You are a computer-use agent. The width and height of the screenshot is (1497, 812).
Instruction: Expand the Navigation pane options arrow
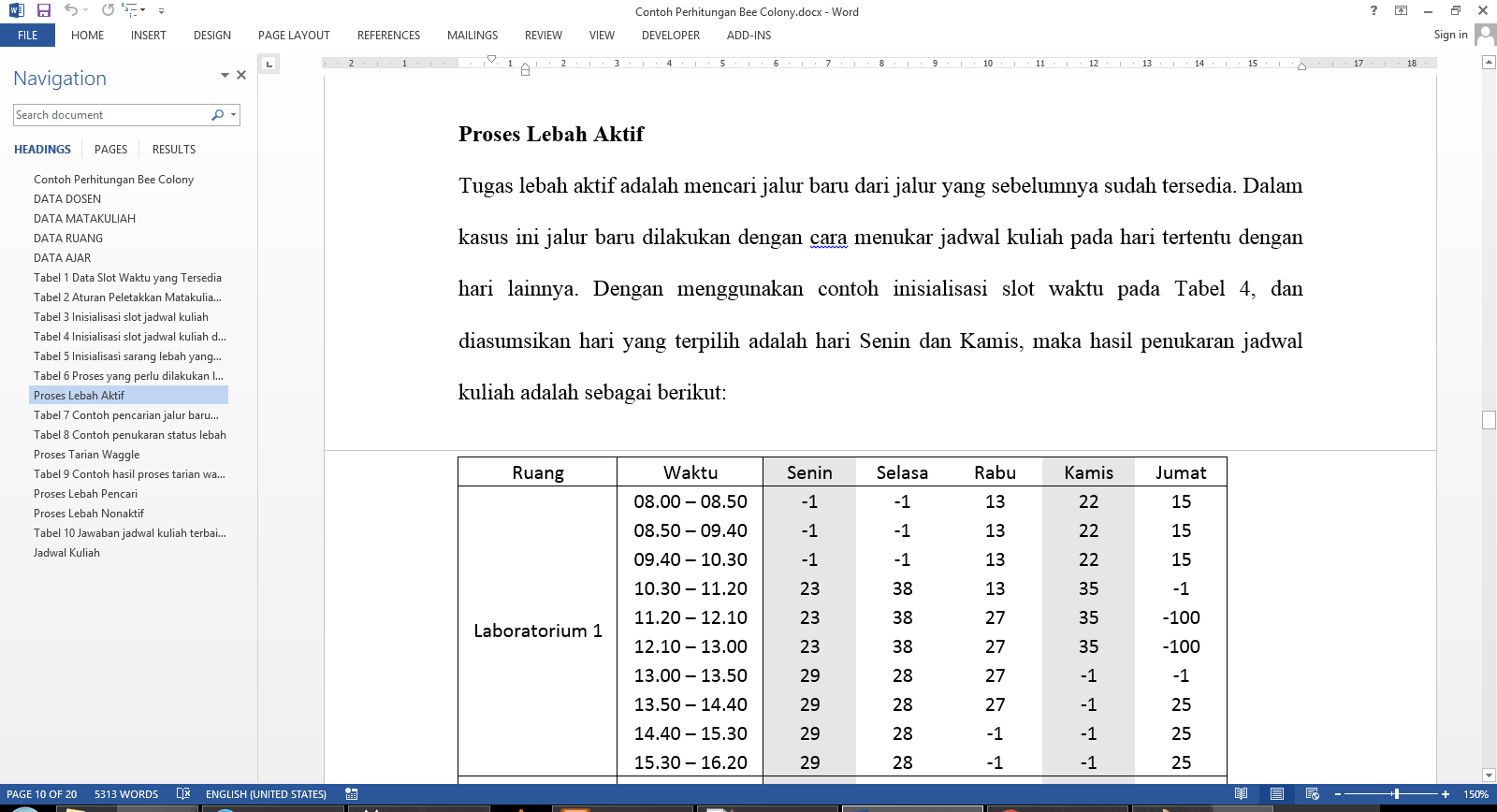[225, 75]
